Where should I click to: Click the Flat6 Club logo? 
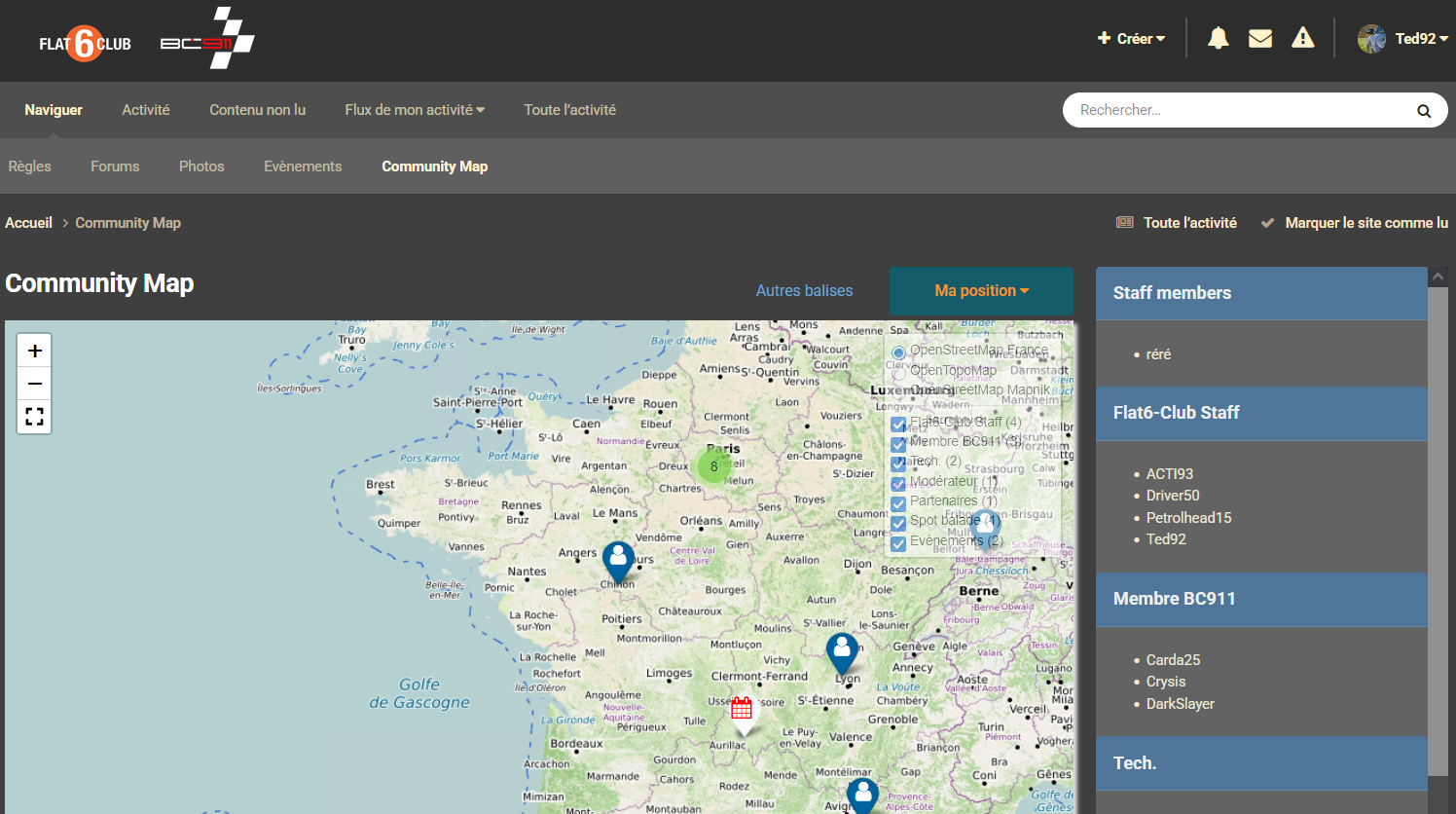(x=85, y=43)
